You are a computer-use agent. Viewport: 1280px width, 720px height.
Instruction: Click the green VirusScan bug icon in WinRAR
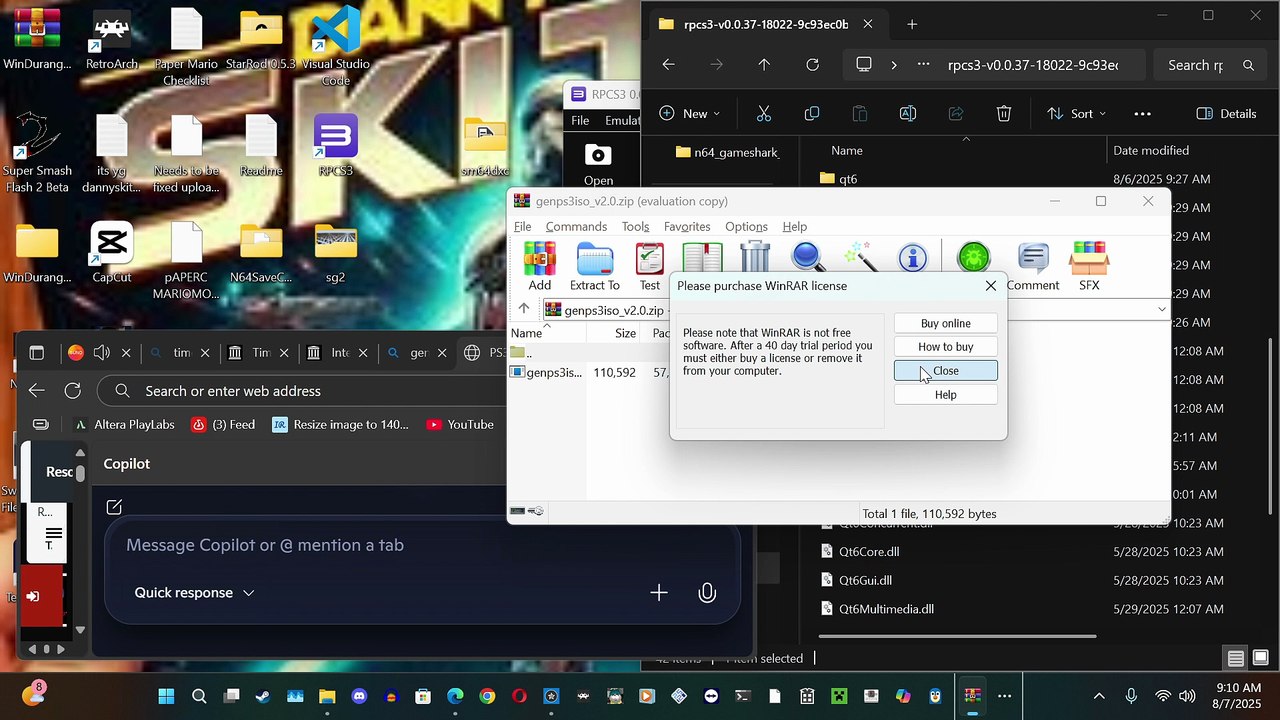tap(973, 258)
